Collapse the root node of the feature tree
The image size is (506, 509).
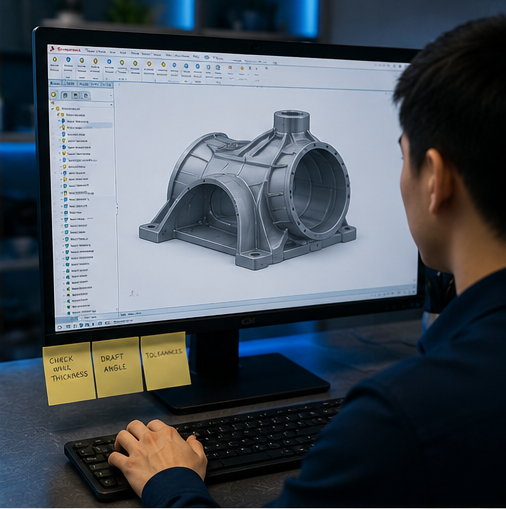(x=53, y=109)
